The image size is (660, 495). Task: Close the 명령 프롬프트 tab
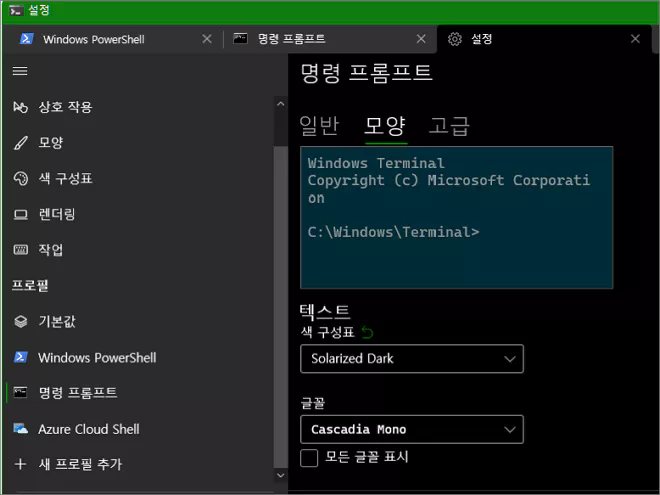point(421,39)
